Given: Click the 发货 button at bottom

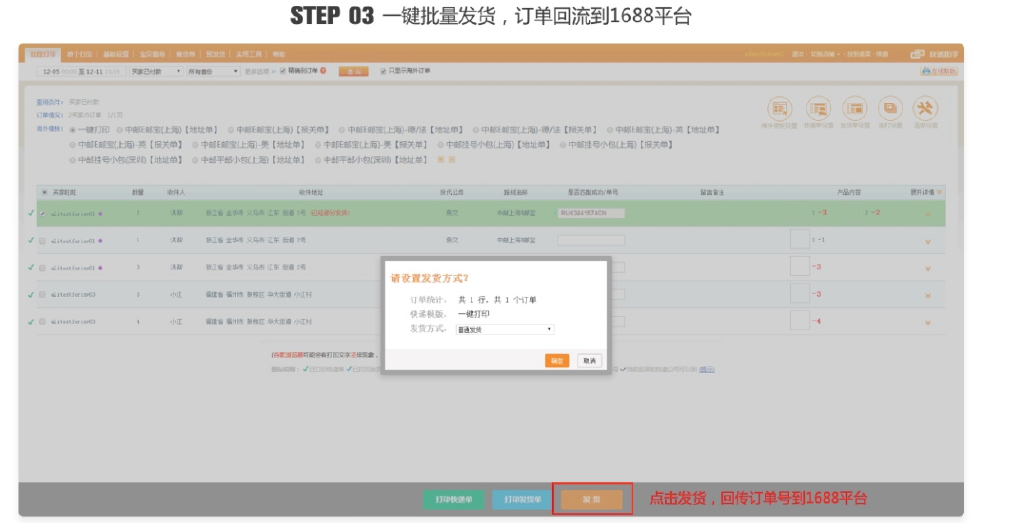Looking at the screenshot, I should tap(592, 498).
